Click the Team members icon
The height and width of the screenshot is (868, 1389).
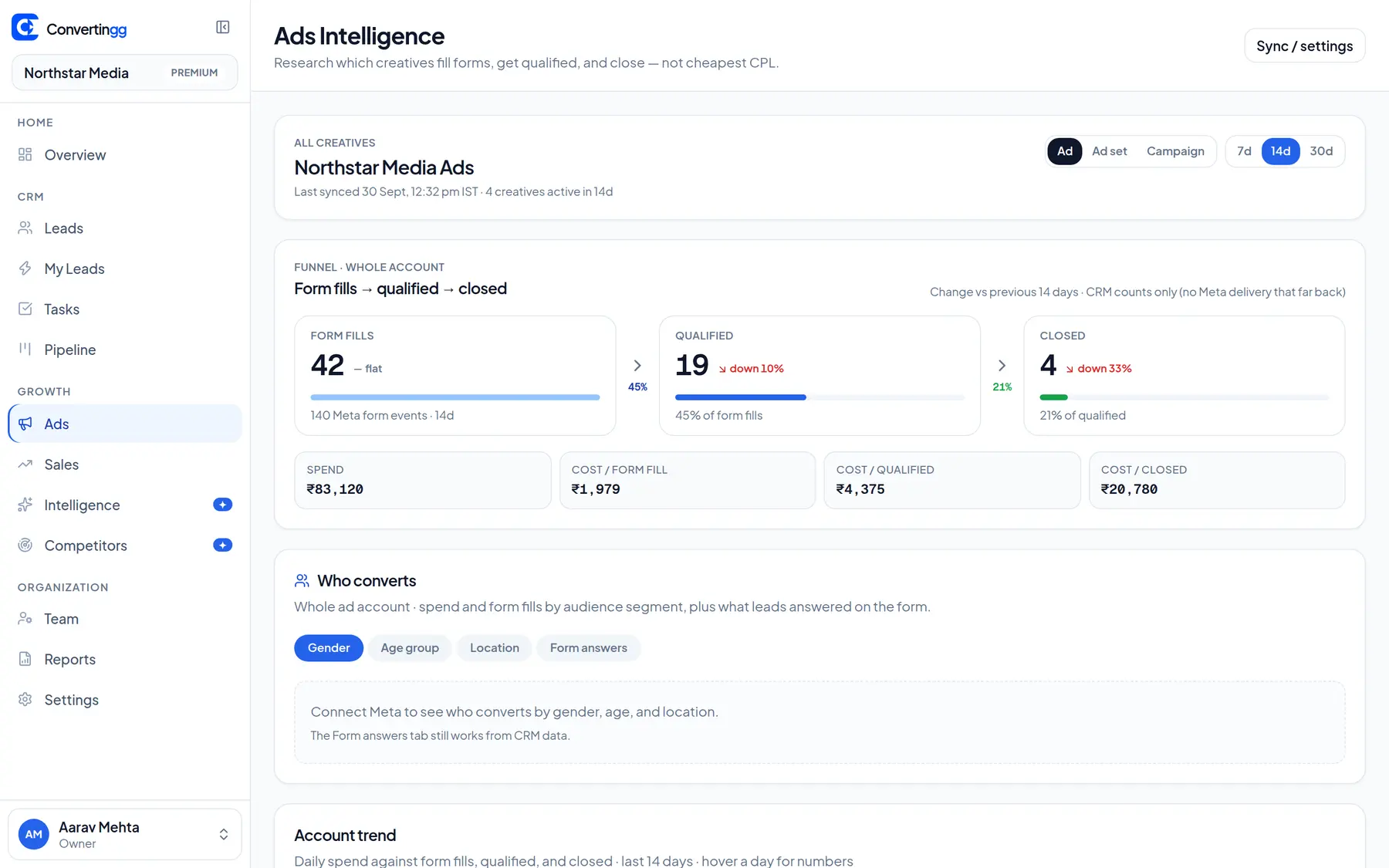pyautogui.click(x=25, y=619)
